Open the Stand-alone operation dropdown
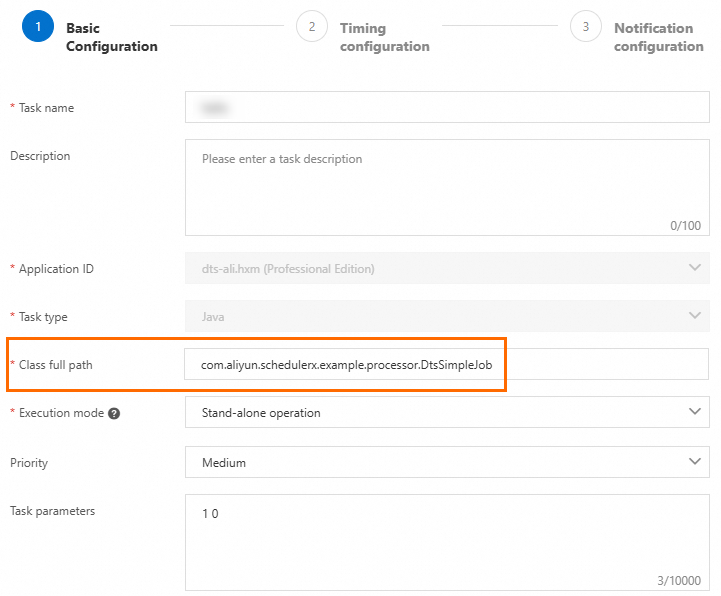721x596 pixels. pyautogui.click(x=447, y=413)
